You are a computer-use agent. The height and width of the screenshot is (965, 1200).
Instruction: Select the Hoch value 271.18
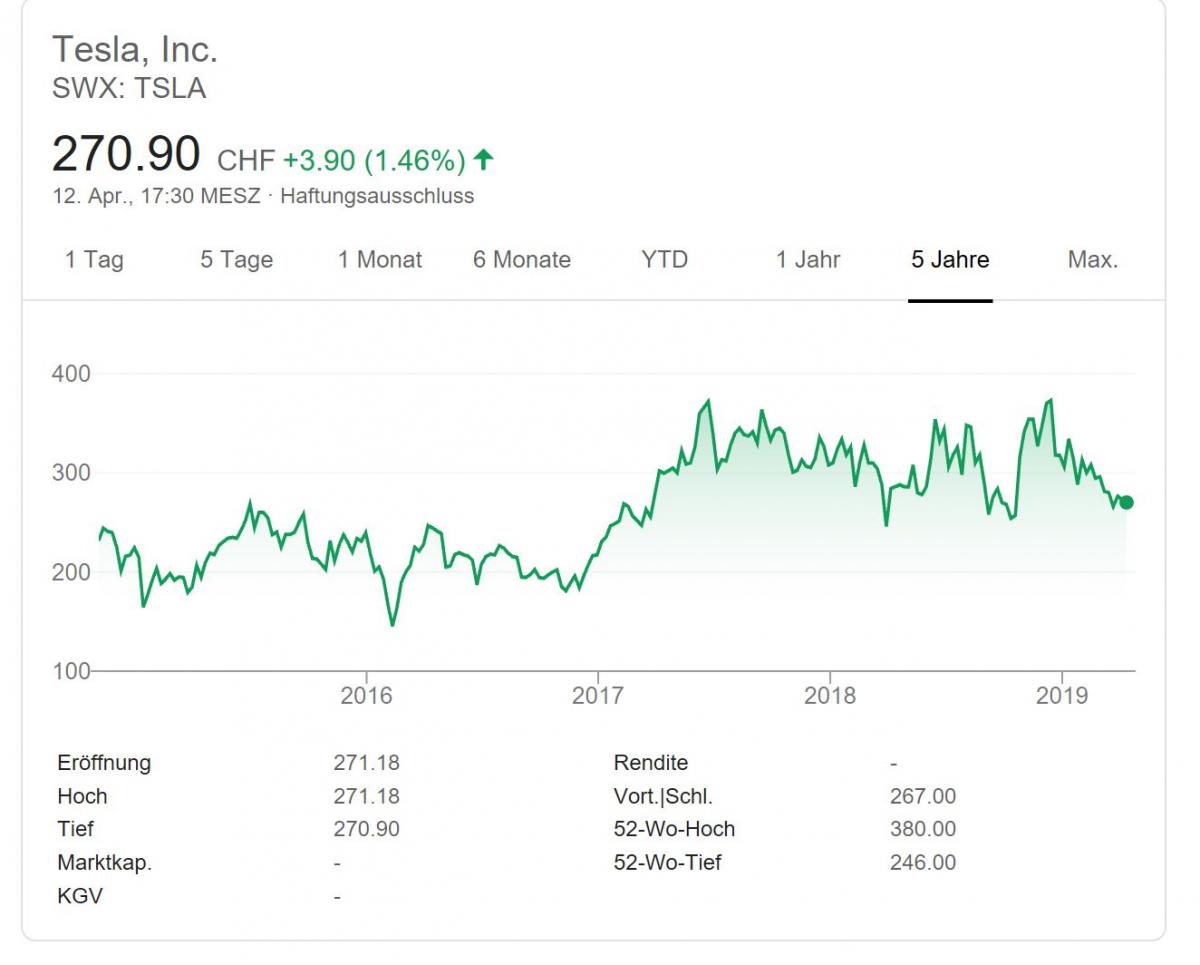tap(366, 796)
